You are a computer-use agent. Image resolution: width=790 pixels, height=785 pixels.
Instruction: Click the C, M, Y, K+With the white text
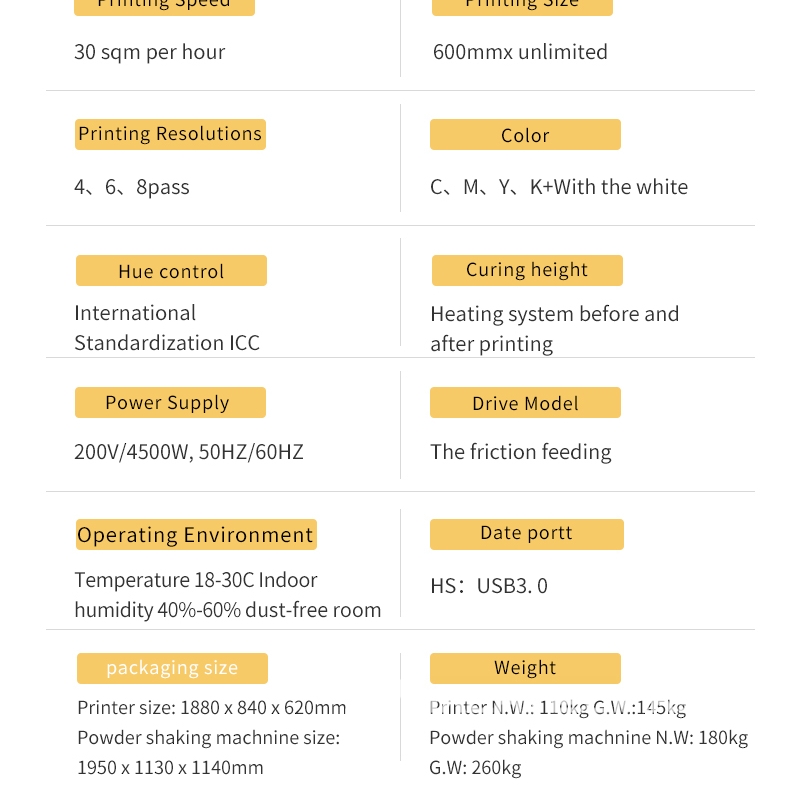(x=559, y=187)
